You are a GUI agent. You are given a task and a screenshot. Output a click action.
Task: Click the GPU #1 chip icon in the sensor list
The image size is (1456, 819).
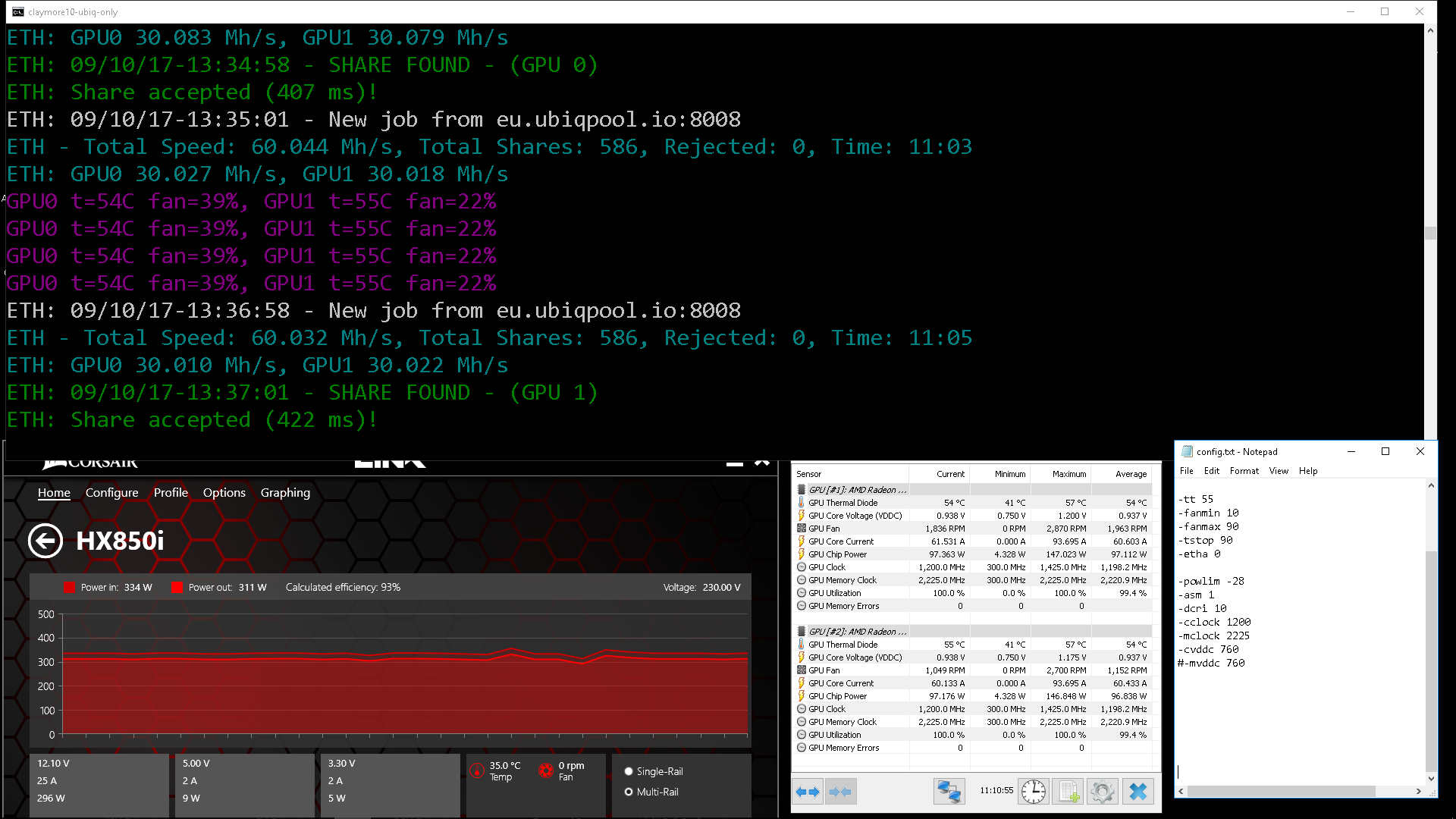tap(802, 490)
